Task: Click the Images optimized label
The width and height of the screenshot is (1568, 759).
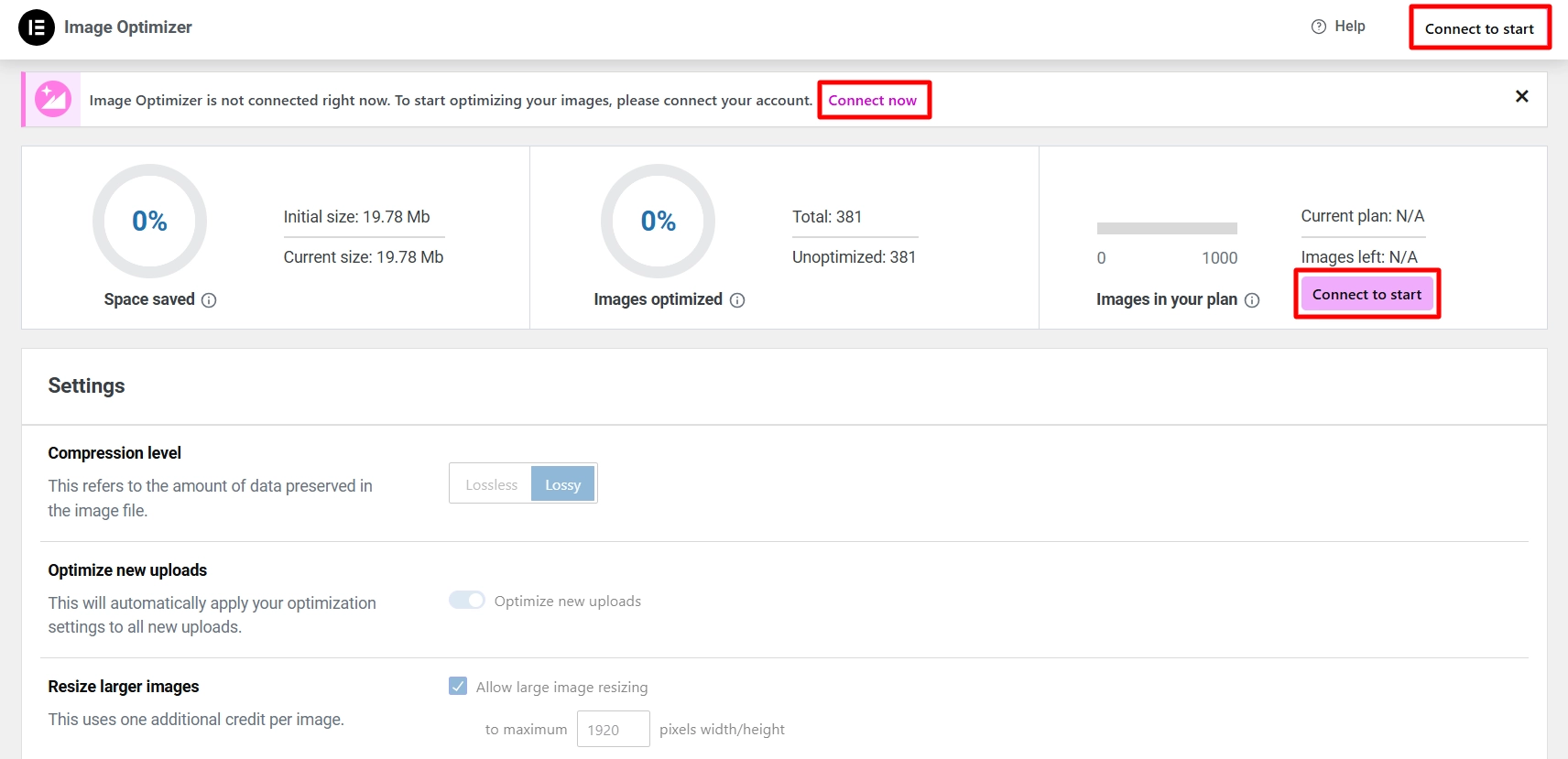Action: [659, 299]
